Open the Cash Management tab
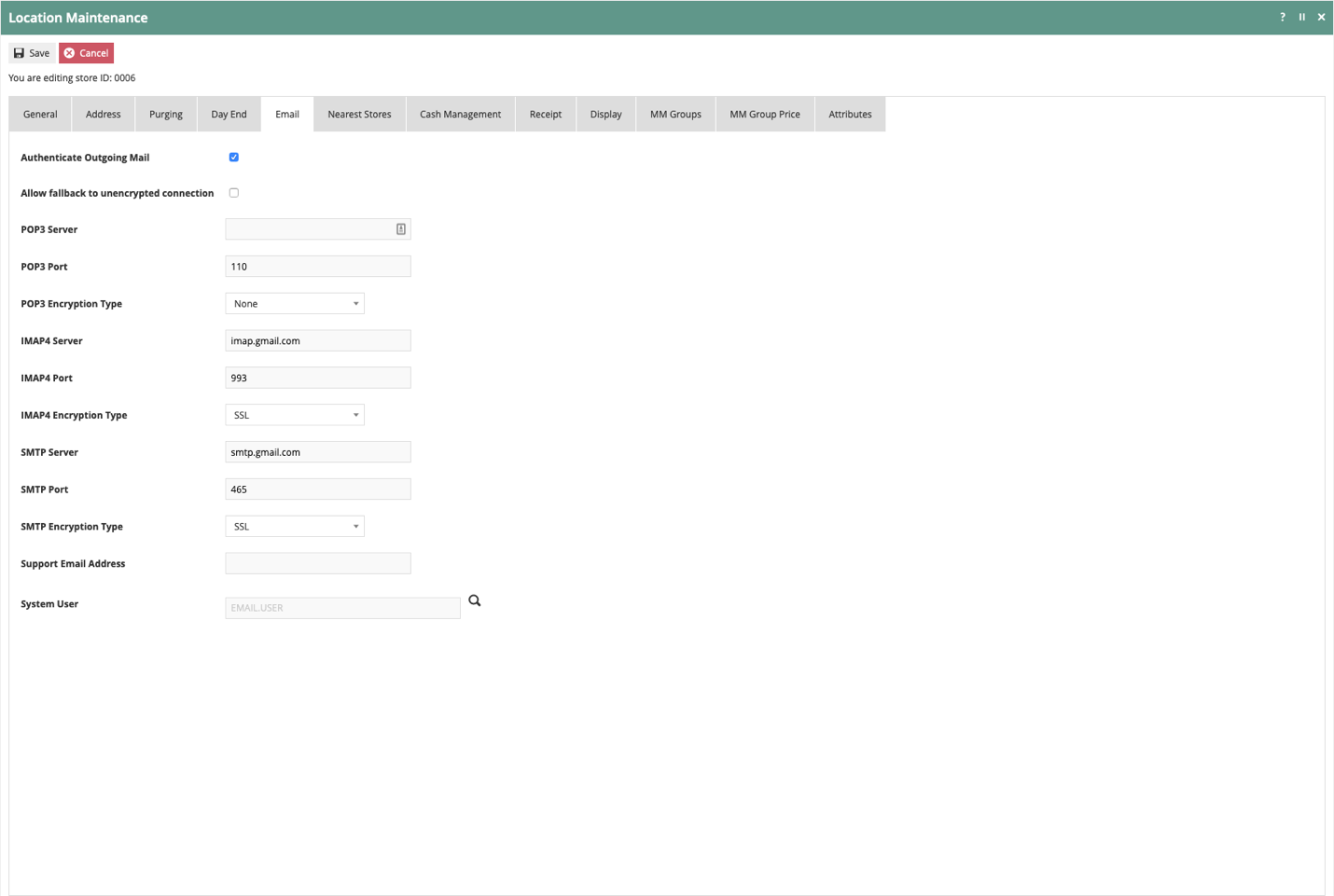This screenshot has height=896, width=1334. [x=461, y=115]
